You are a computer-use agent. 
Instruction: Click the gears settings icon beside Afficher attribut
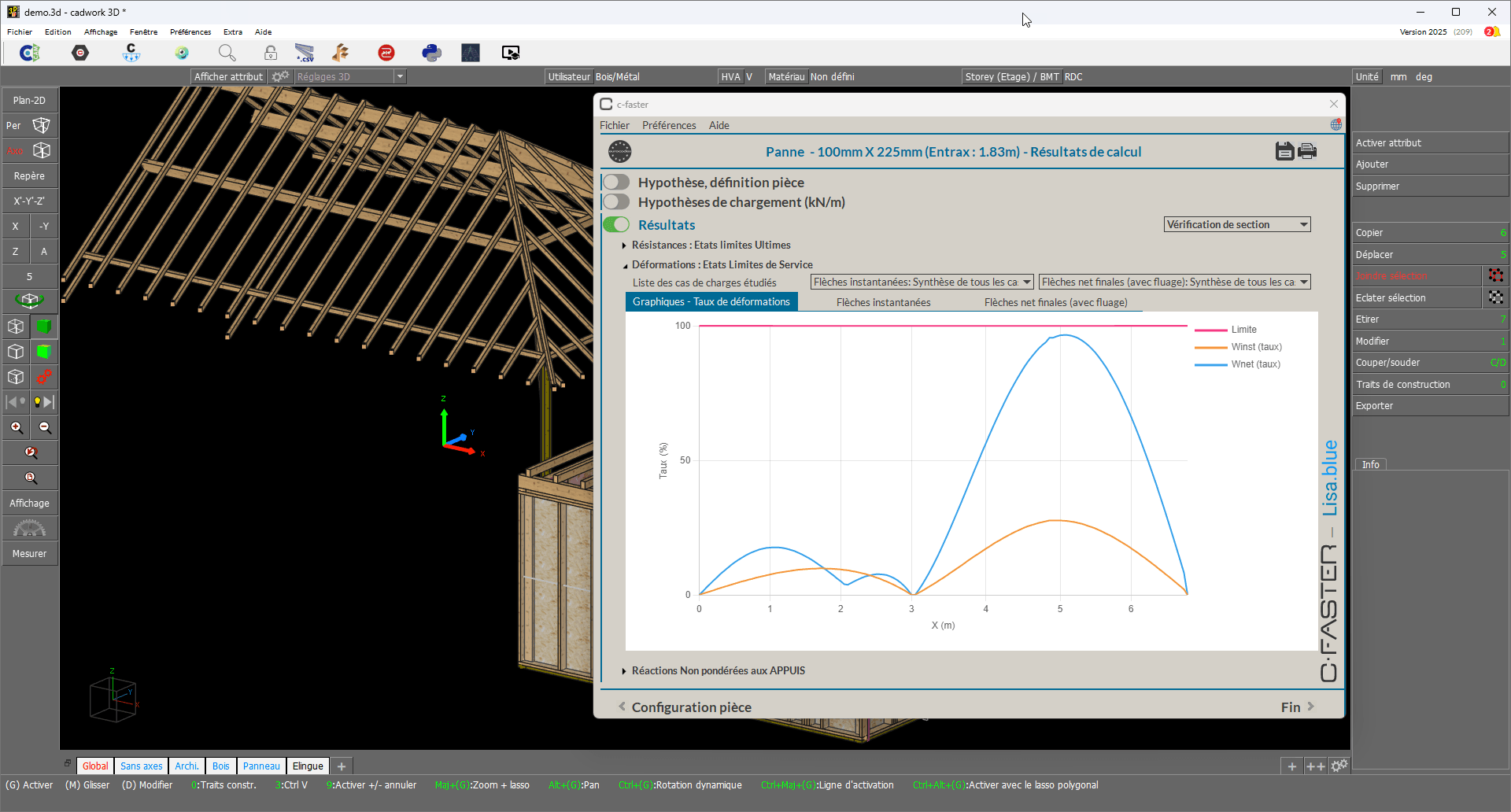[280, 76]
